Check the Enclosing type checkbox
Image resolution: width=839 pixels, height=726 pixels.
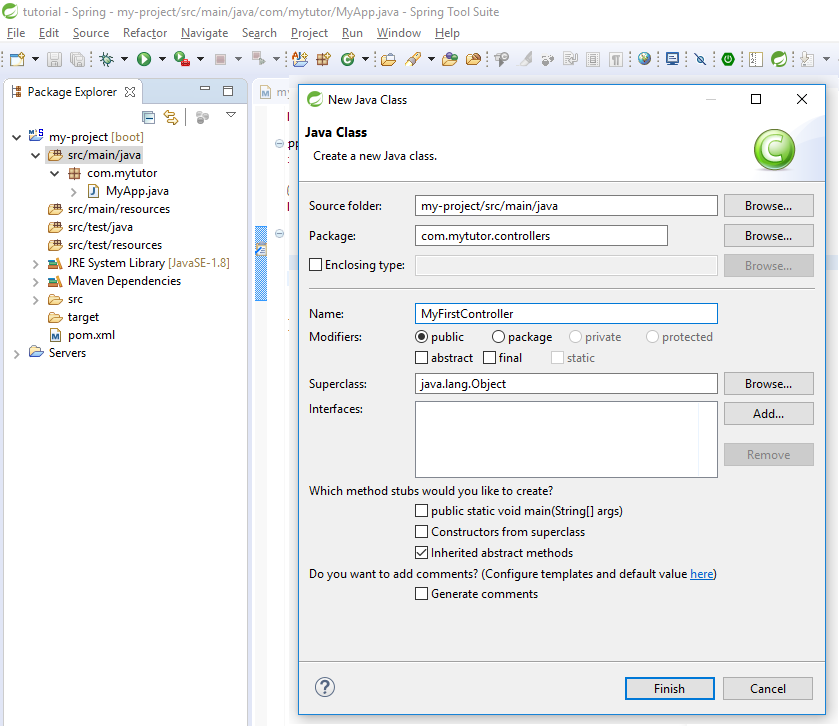pyautogui.click(x=316, y=265)
